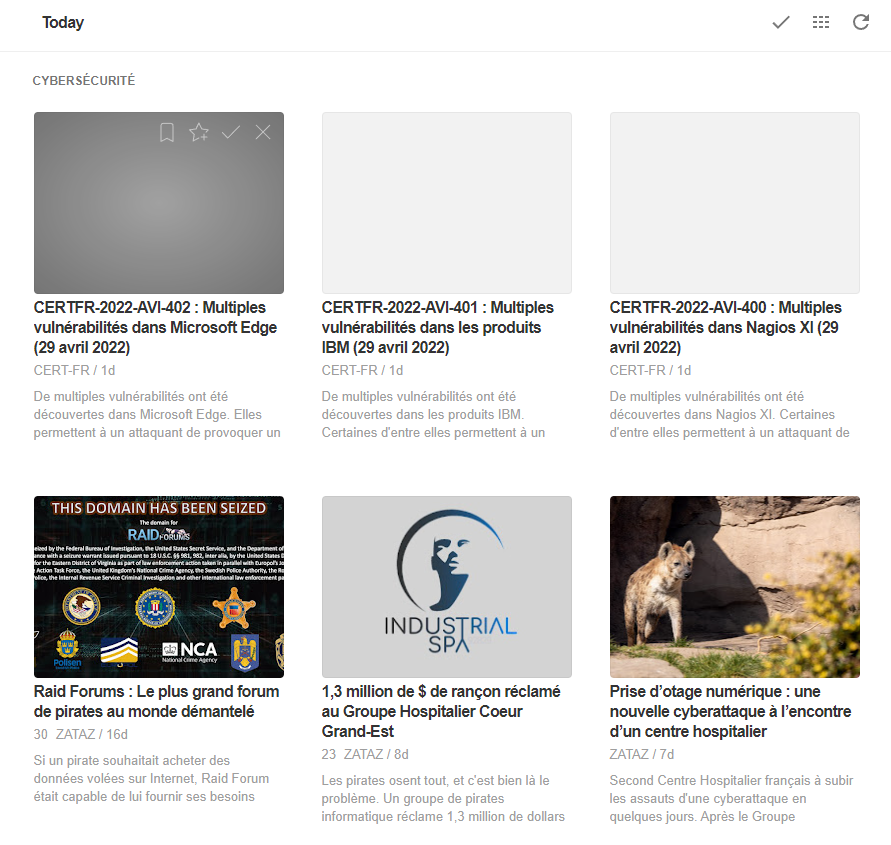Click CERT-FR source under the Nagios XI article
The height and width of the screenshot is (845, 891).
(638, 371)
